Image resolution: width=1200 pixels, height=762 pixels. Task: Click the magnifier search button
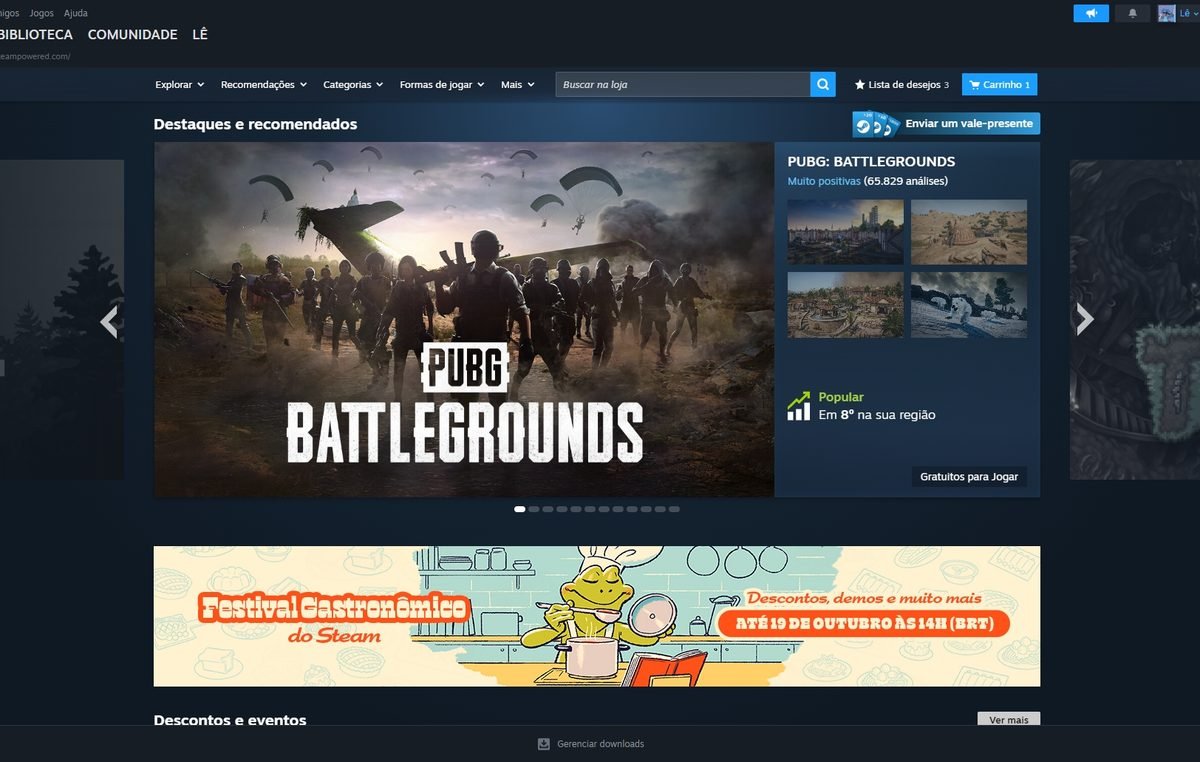pos(823,85)
